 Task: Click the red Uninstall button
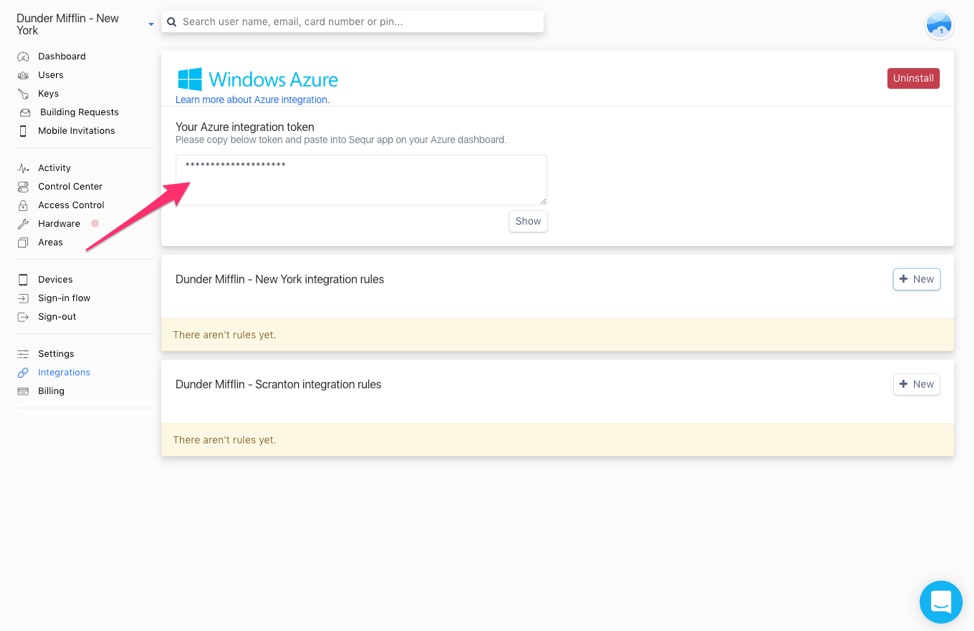click(x=913, y=78)
